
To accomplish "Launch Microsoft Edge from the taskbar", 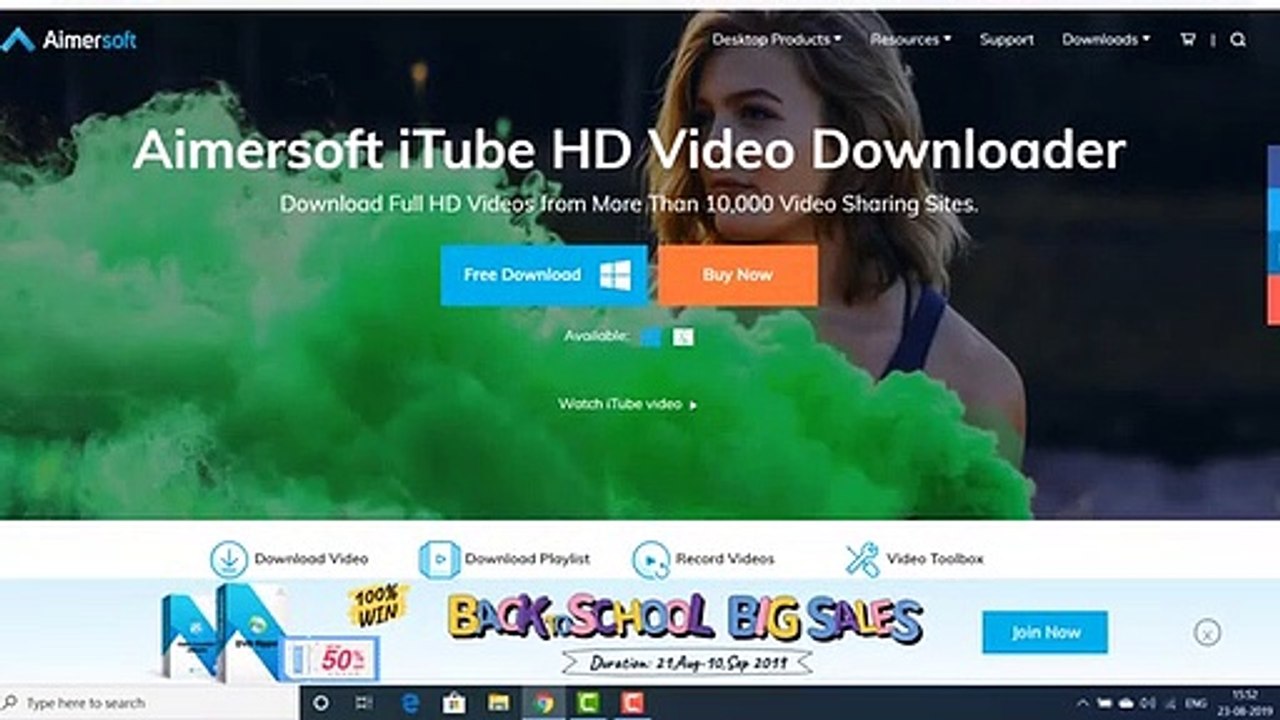I will (409, 703).
